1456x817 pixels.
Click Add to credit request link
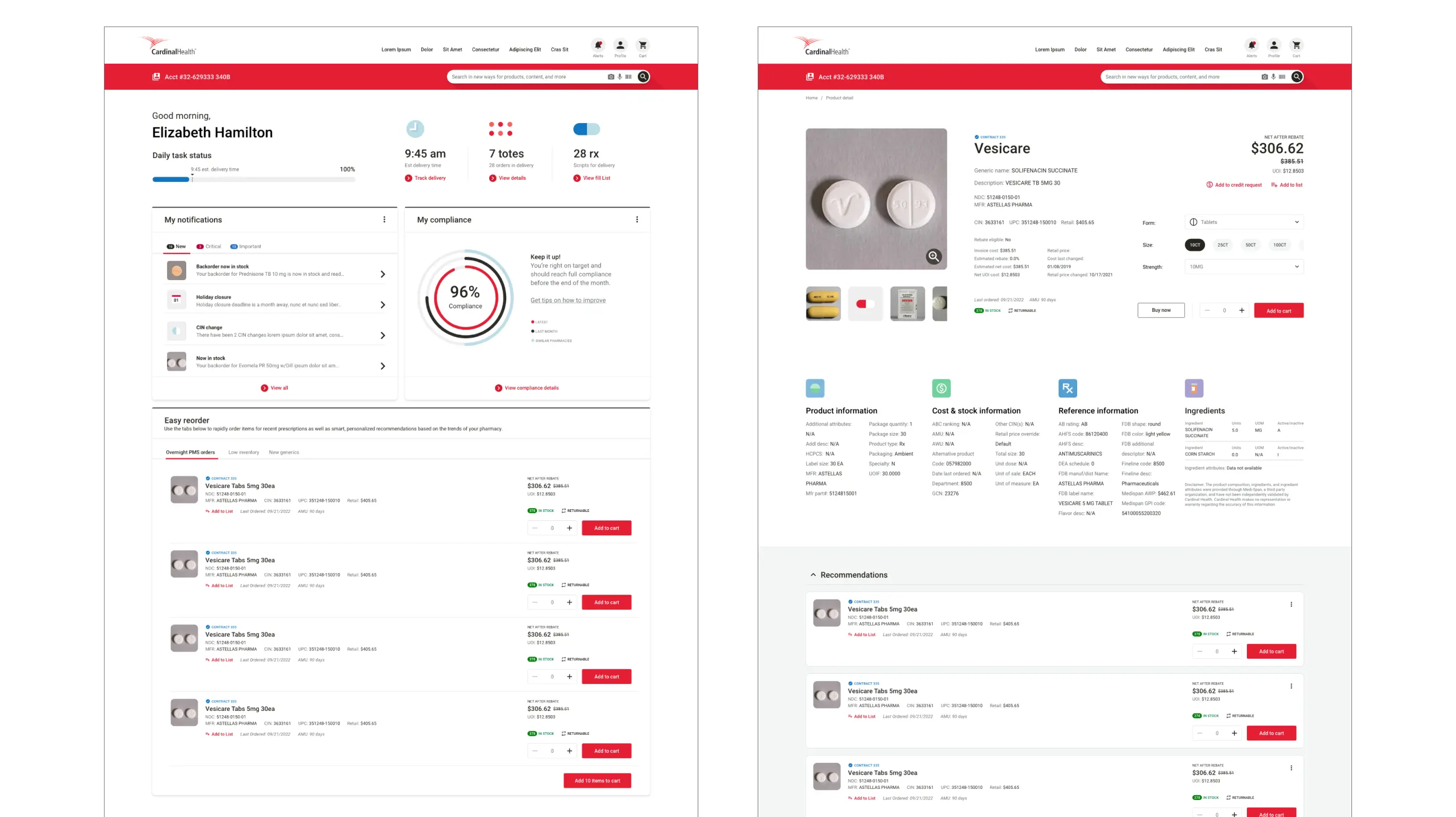tap(1234, 185)
